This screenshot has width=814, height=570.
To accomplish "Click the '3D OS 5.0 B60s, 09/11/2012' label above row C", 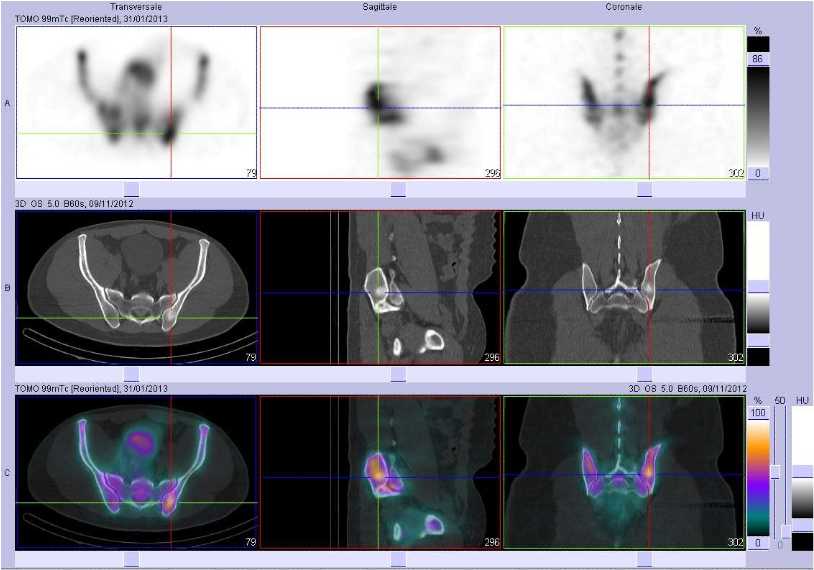I will point(687,388).
